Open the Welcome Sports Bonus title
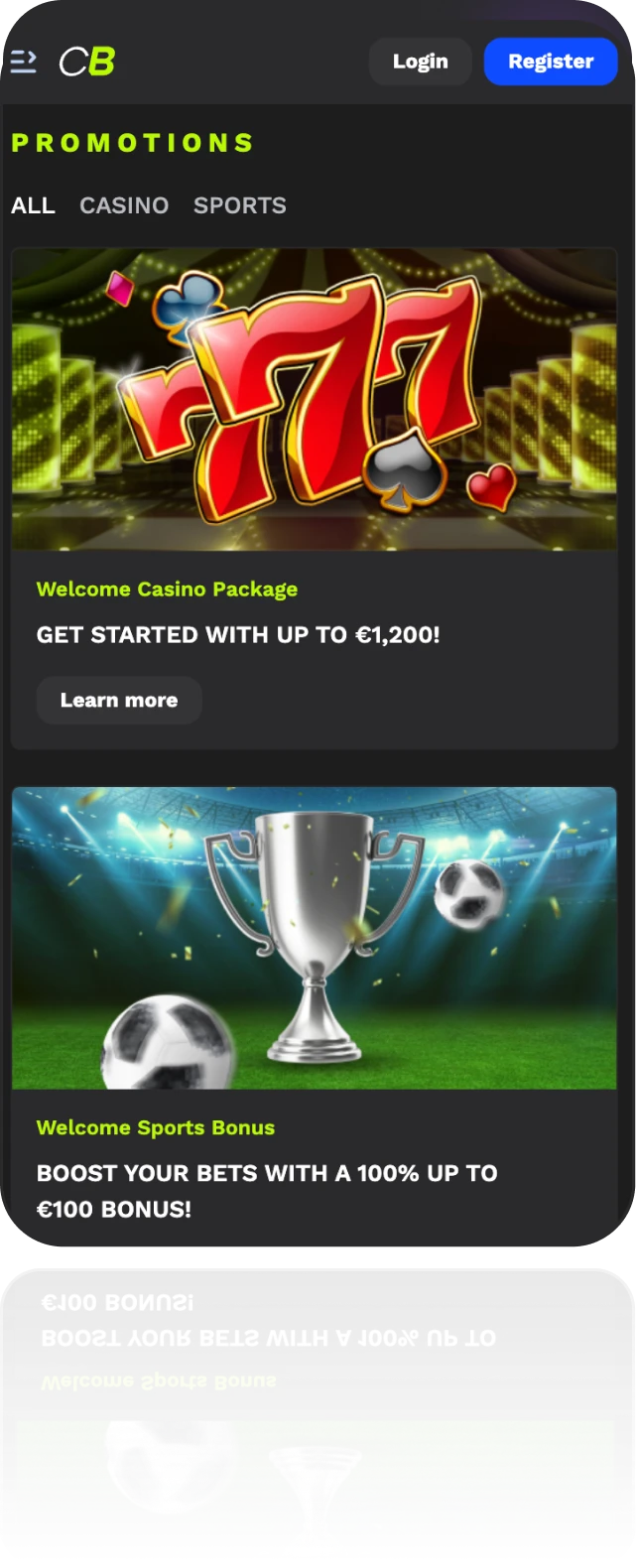 pos(156,1127)
